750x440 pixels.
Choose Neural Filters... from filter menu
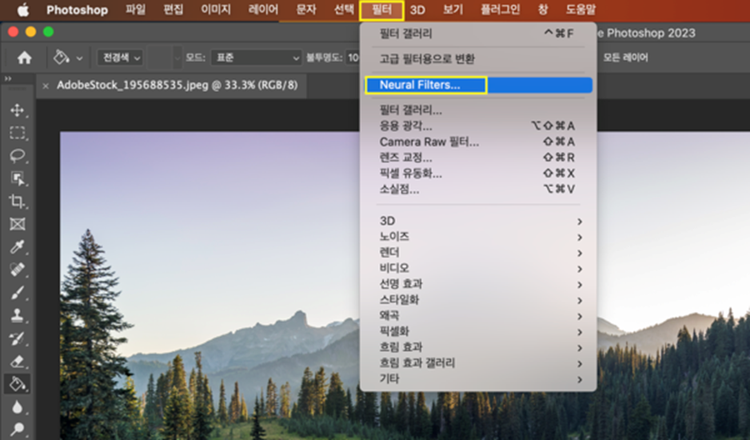(478, 85)
